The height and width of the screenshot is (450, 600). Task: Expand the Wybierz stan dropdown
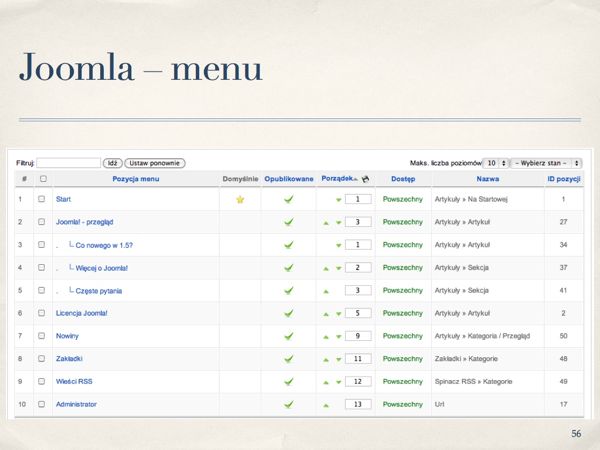(x=547, y=162)
